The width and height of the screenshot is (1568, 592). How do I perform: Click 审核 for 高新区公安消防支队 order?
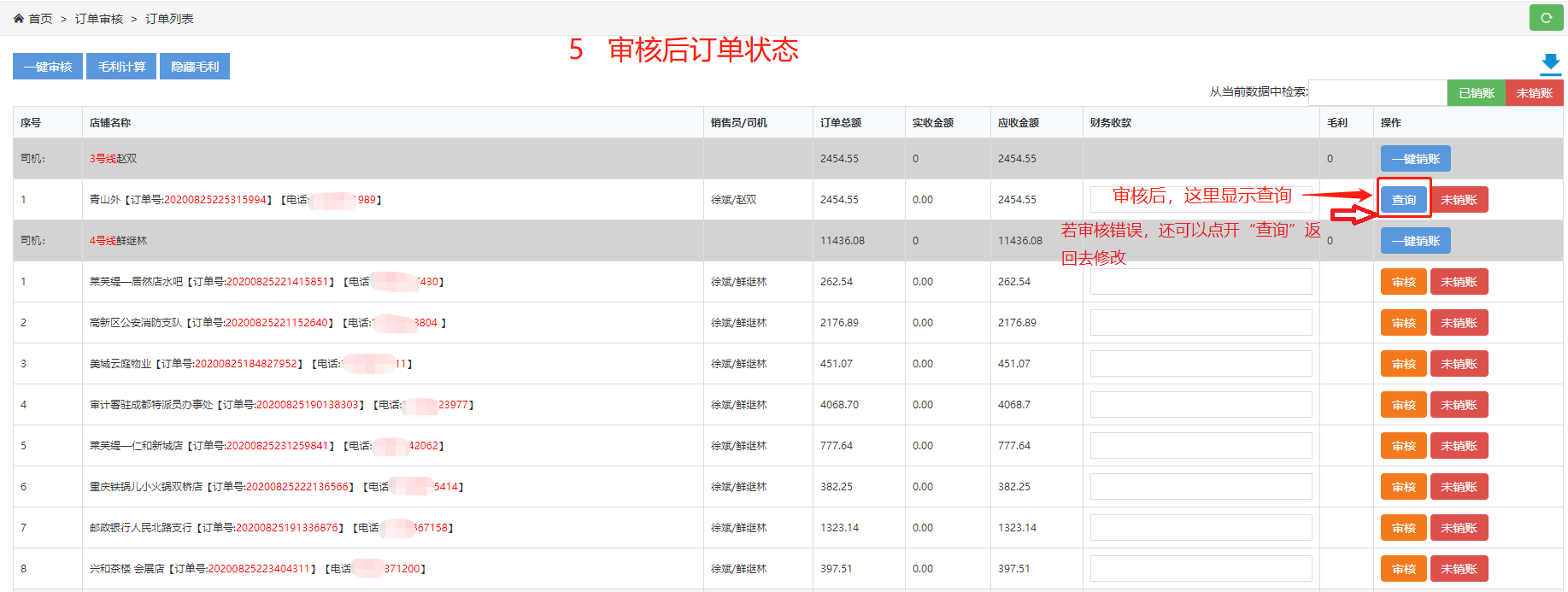pyautogui.click(x=1403, y=323)
